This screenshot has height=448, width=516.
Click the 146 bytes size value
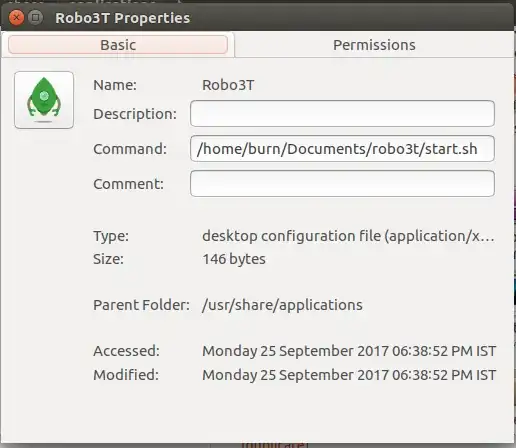234,259
